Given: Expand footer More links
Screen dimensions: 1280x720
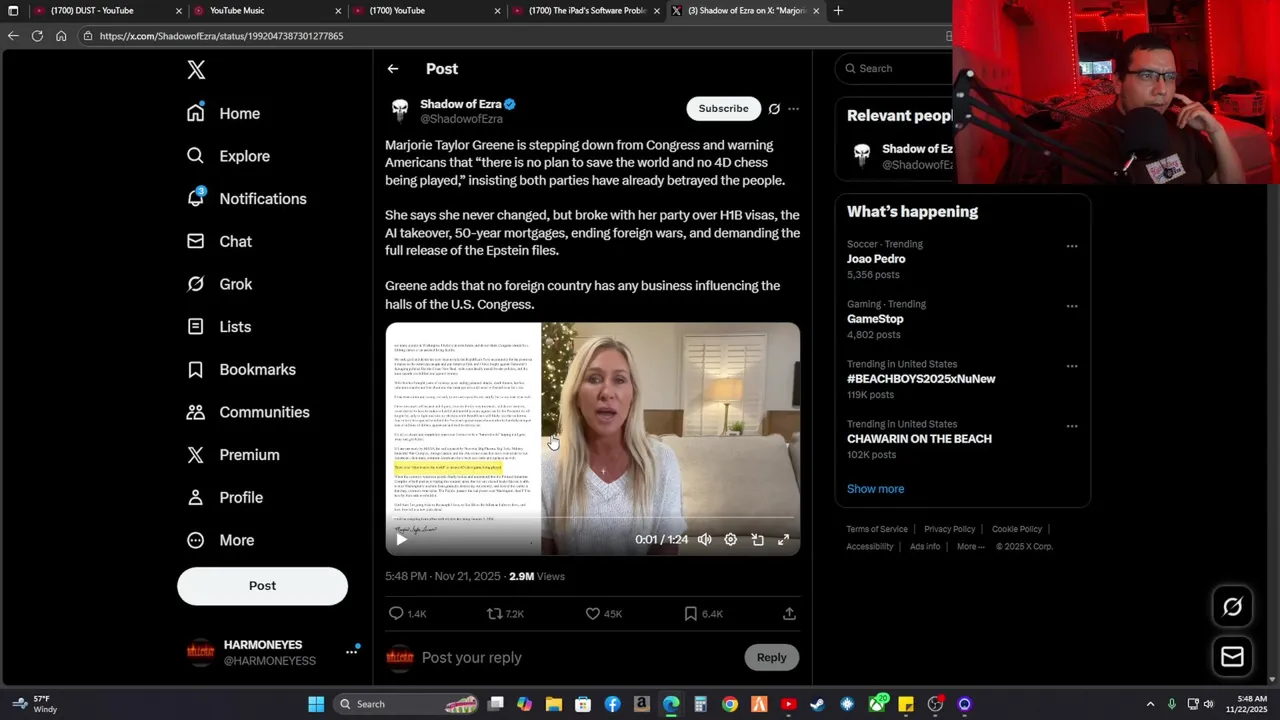Looking at the screenshot, I should coord(970,547).
